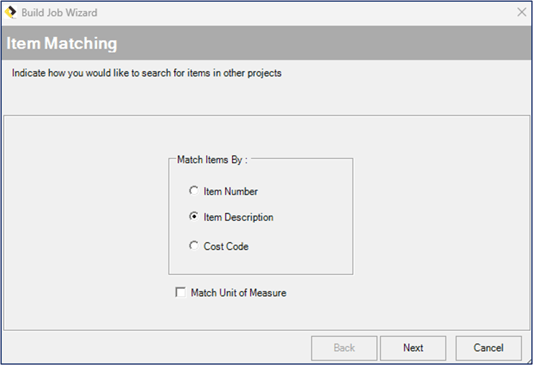Screen dimensions: 533x365
Task: Proceed with the Next button
Action: click(x=413, y=348)
